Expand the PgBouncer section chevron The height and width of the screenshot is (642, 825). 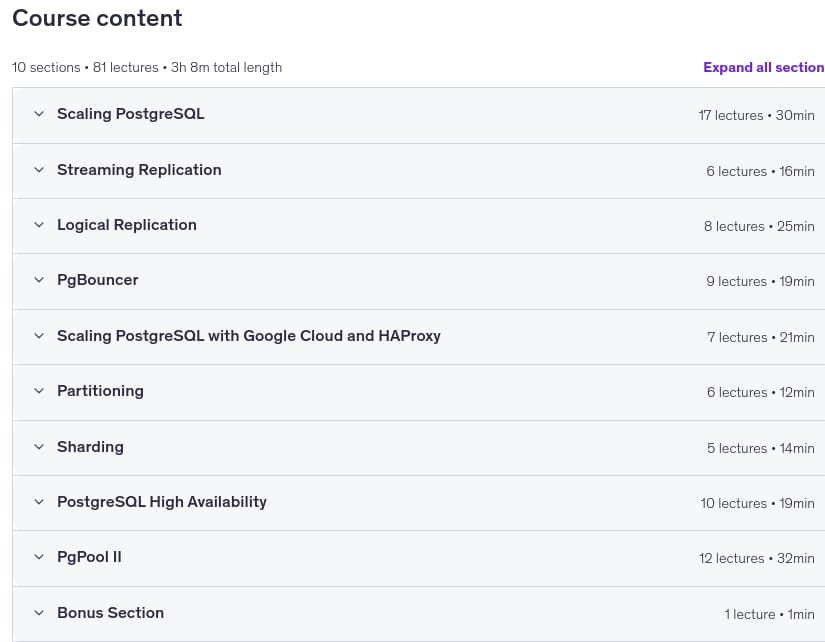point(39,279)
